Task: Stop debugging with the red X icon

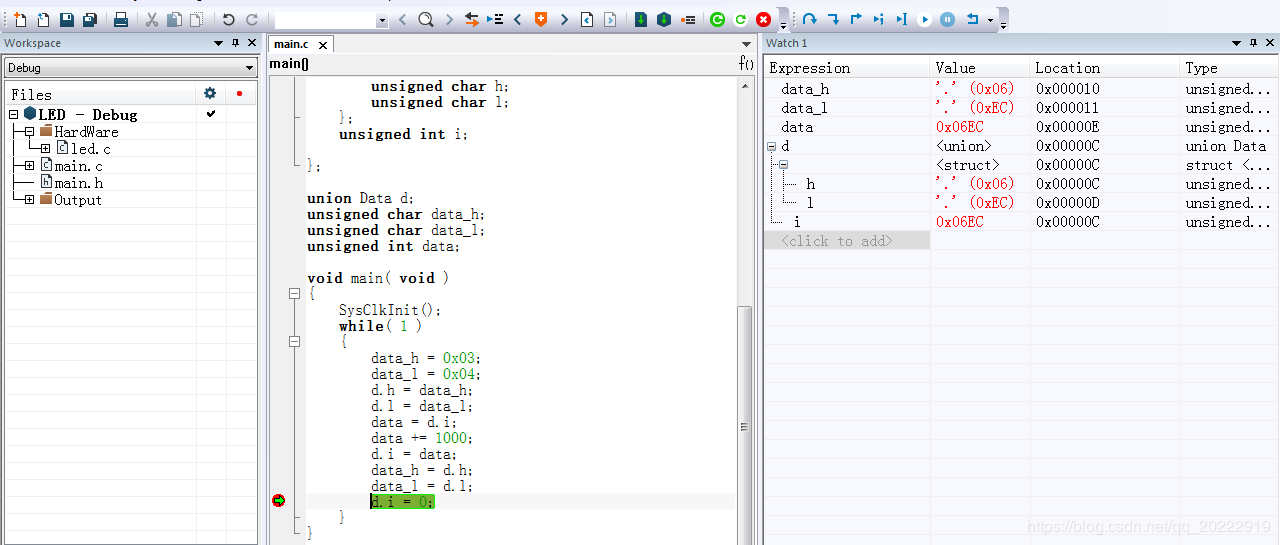Action: (x=764, y=20)
